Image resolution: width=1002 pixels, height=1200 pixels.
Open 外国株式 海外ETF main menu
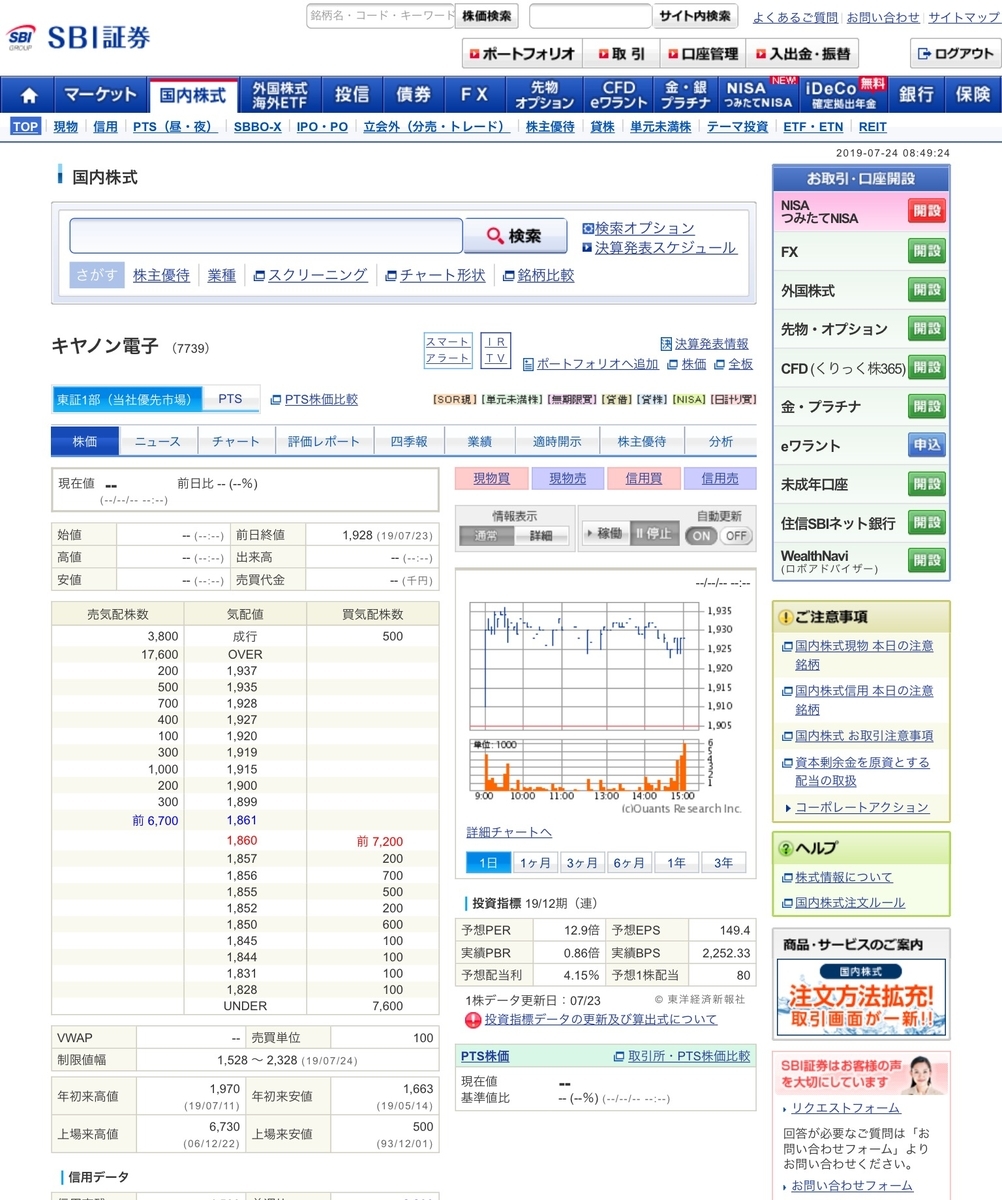pyautogui.click(x=280, y=95)
